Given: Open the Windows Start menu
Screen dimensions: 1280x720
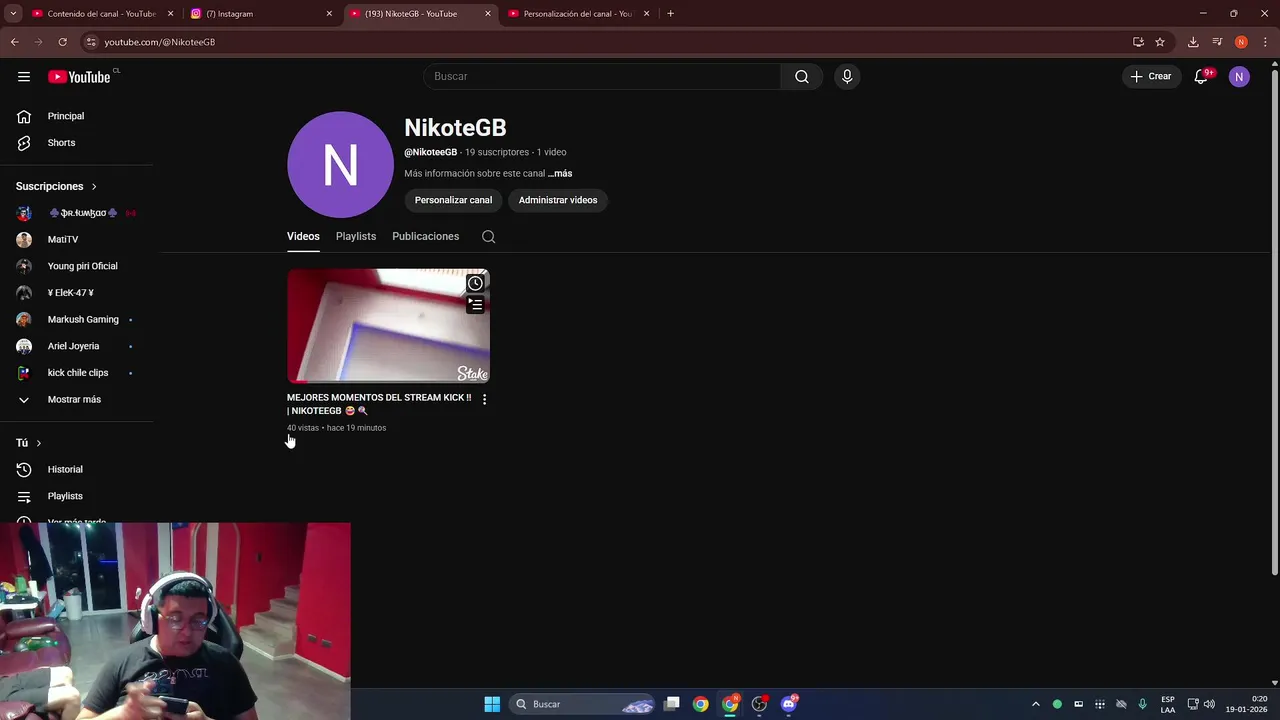Looking at the screenshot, I should [492, 704].
